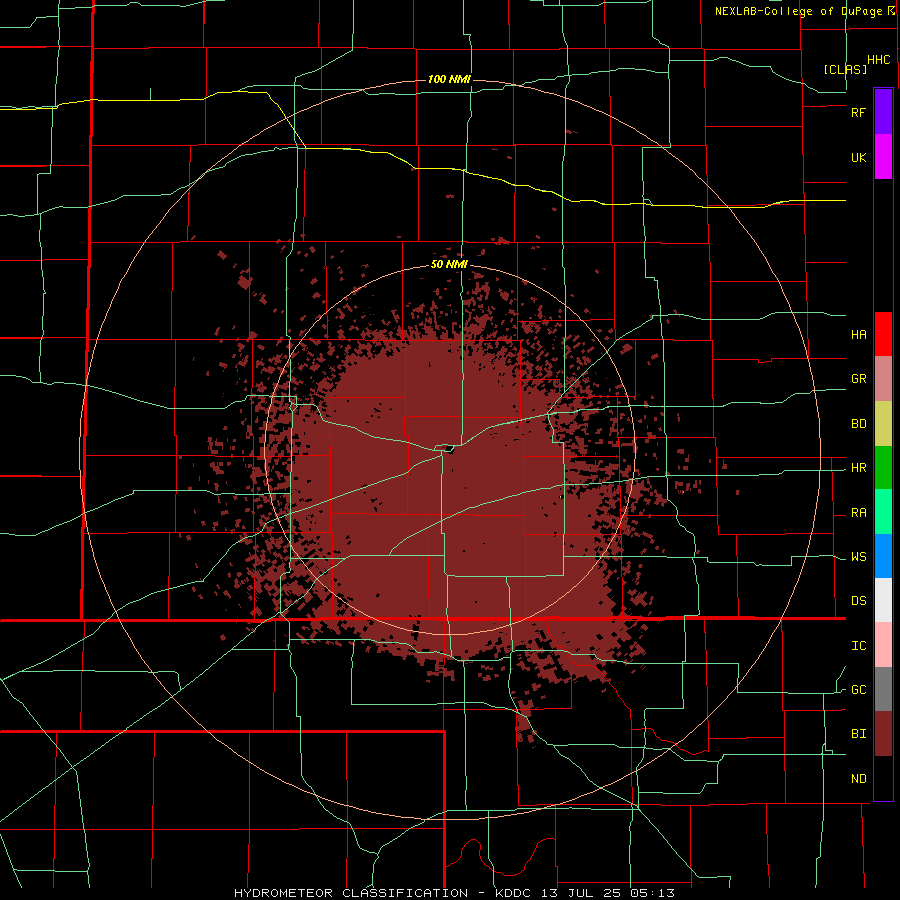Click the 'ND' legend label

(859, 779)
